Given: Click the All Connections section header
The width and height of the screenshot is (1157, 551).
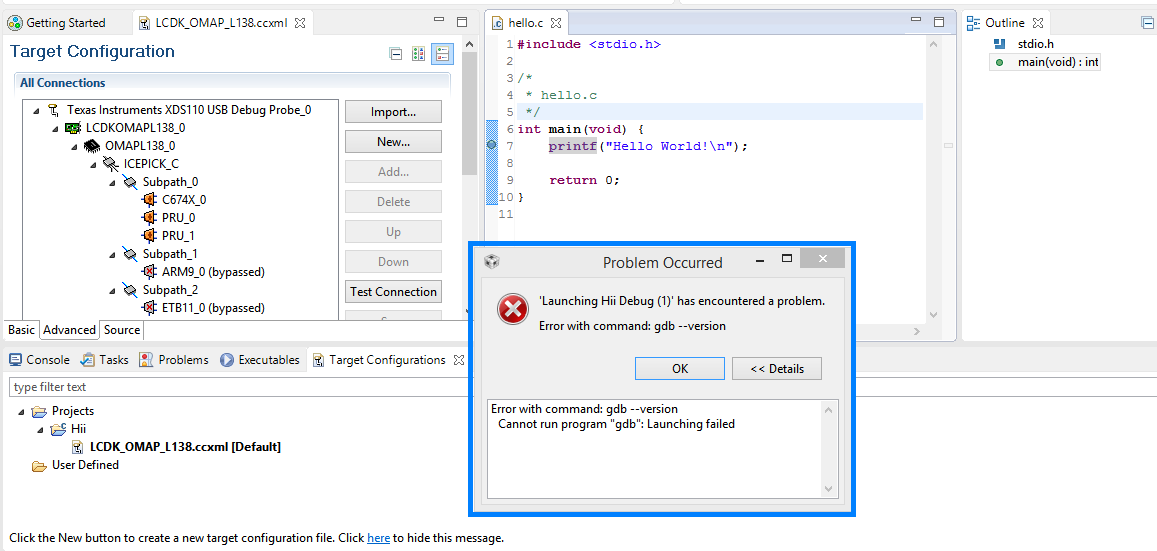Looking at the screenshot, I should (x=232, y=83).
